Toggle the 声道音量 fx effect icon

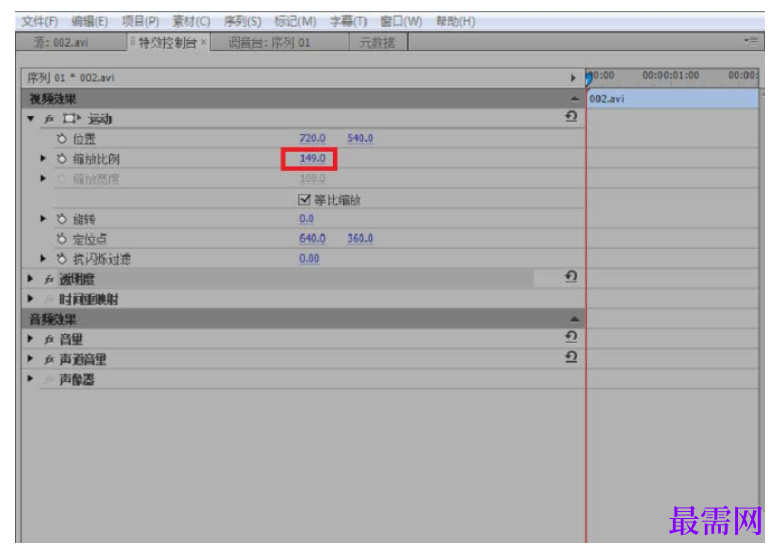coord(49,360)
